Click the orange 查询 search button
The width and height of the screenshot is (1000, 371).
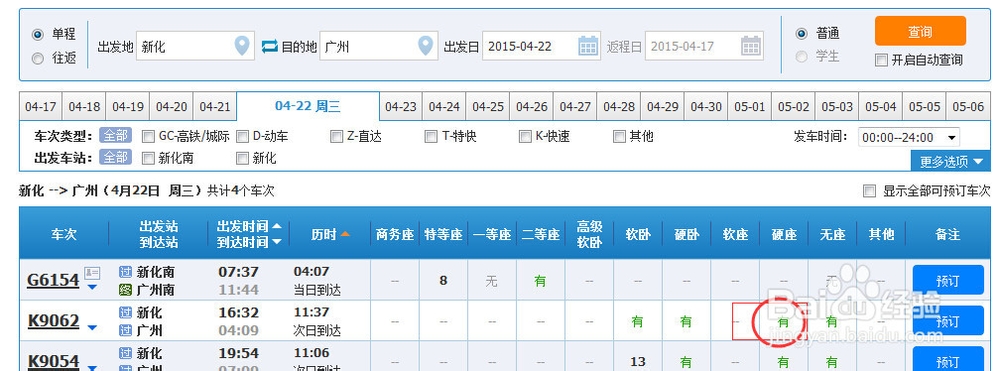pyautogui.click(x=920, y=31)
